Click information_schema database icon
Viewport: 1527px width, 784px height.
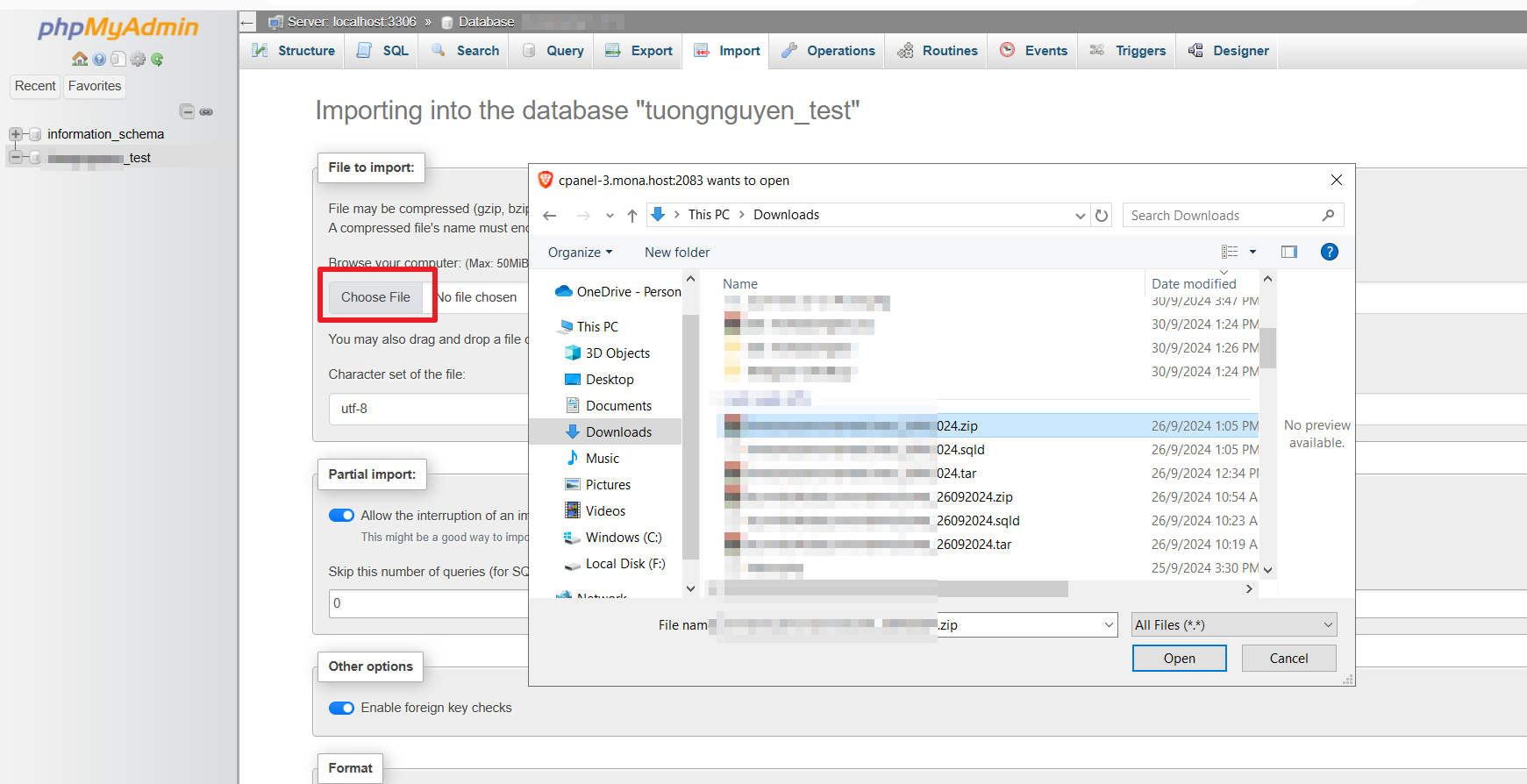pyautogui.click(x=35, y=134)
